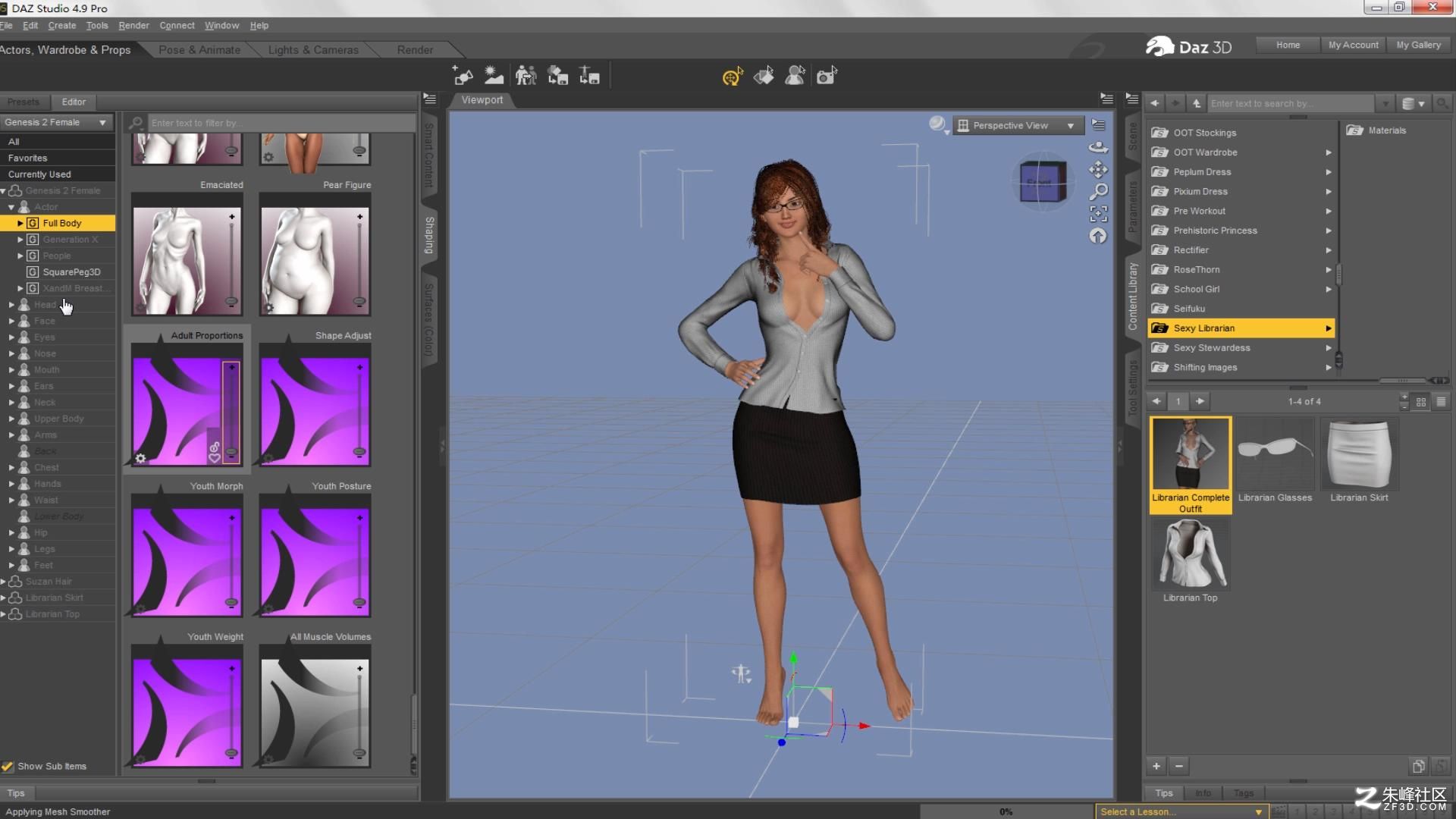1456x819 pixels.
Task: Open the Select a Lesson dropdown
Action: pos(1181,811)
